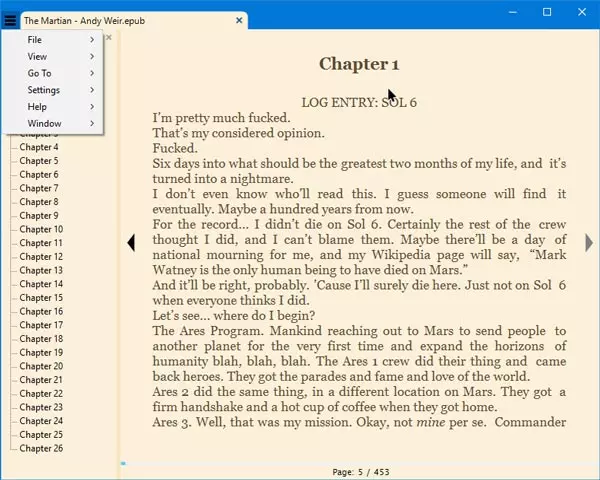Screen dimensions: 600x480
Task: Jump to Chapter 18 in contents
Action: [41, 339]
